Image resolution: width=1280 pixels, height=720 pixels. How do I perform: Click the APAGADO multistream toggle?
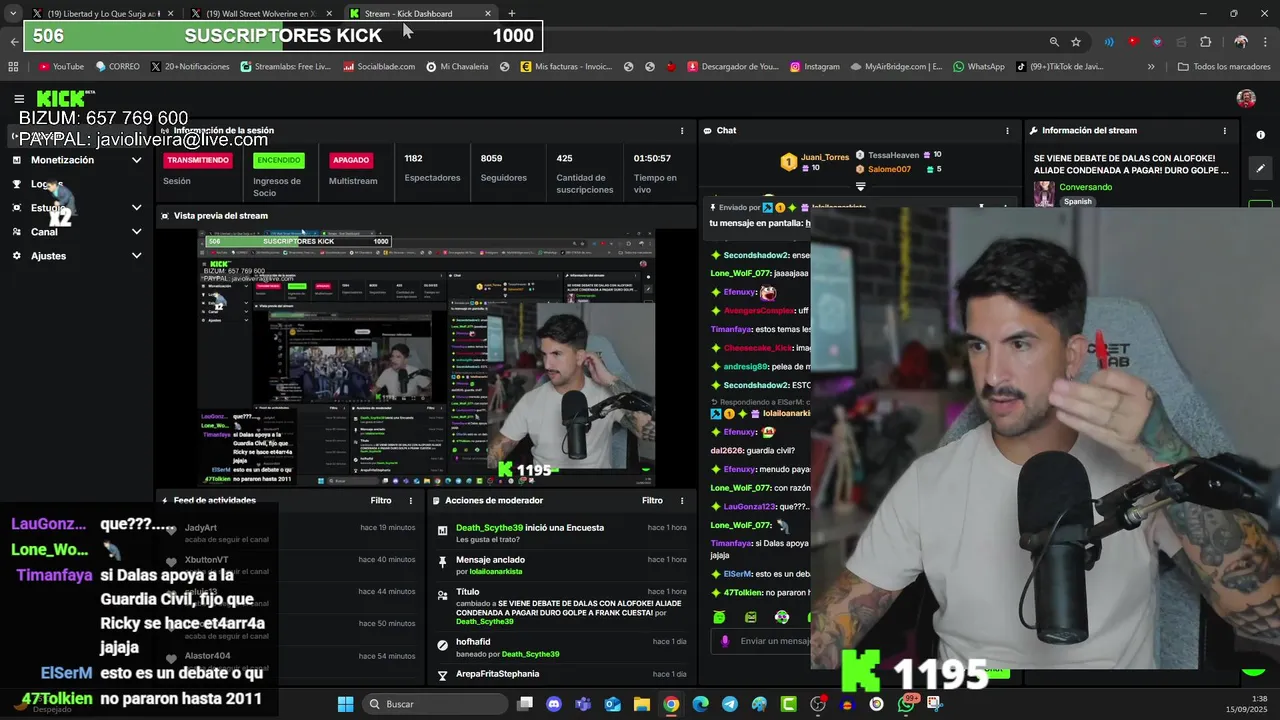[351, 160]
